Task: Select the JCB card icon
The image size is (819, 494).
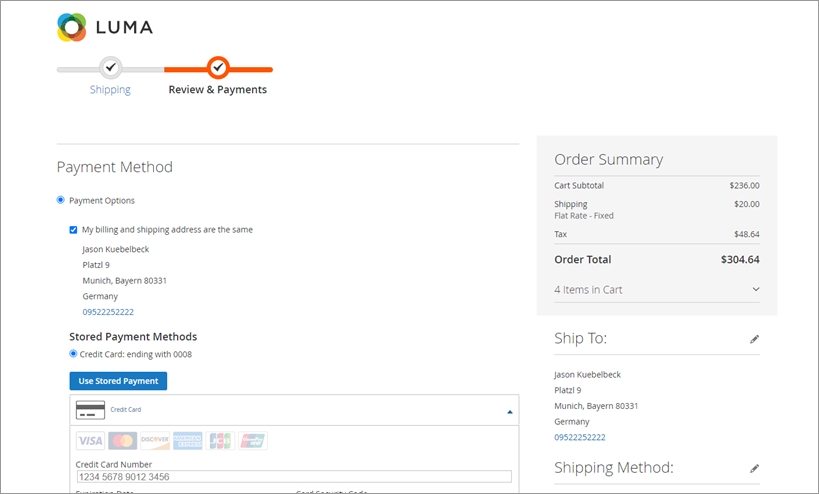Action: 220,441
